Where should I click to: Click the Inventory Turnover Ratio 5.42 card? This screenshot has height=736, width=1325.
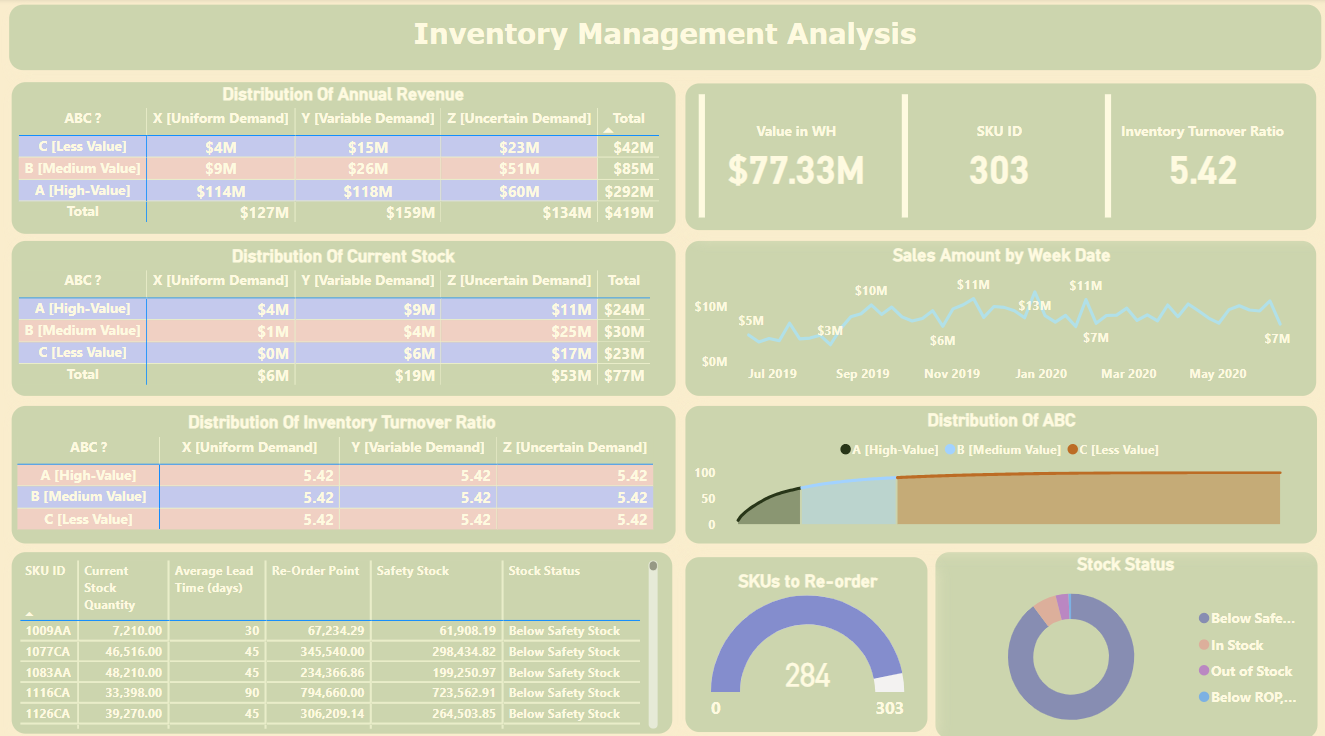tap(1202, 156)
